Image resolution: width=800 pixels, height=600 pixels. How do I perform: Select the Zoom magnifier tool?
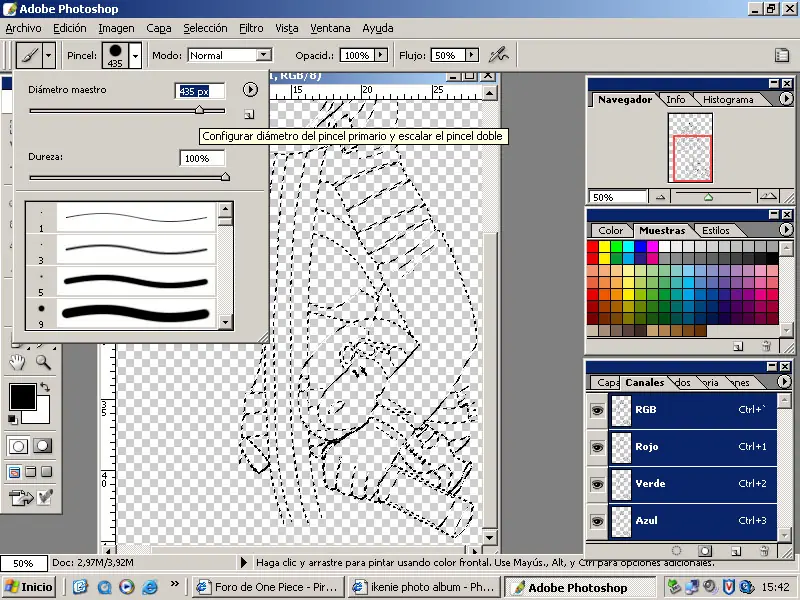[x=43, y=362]
